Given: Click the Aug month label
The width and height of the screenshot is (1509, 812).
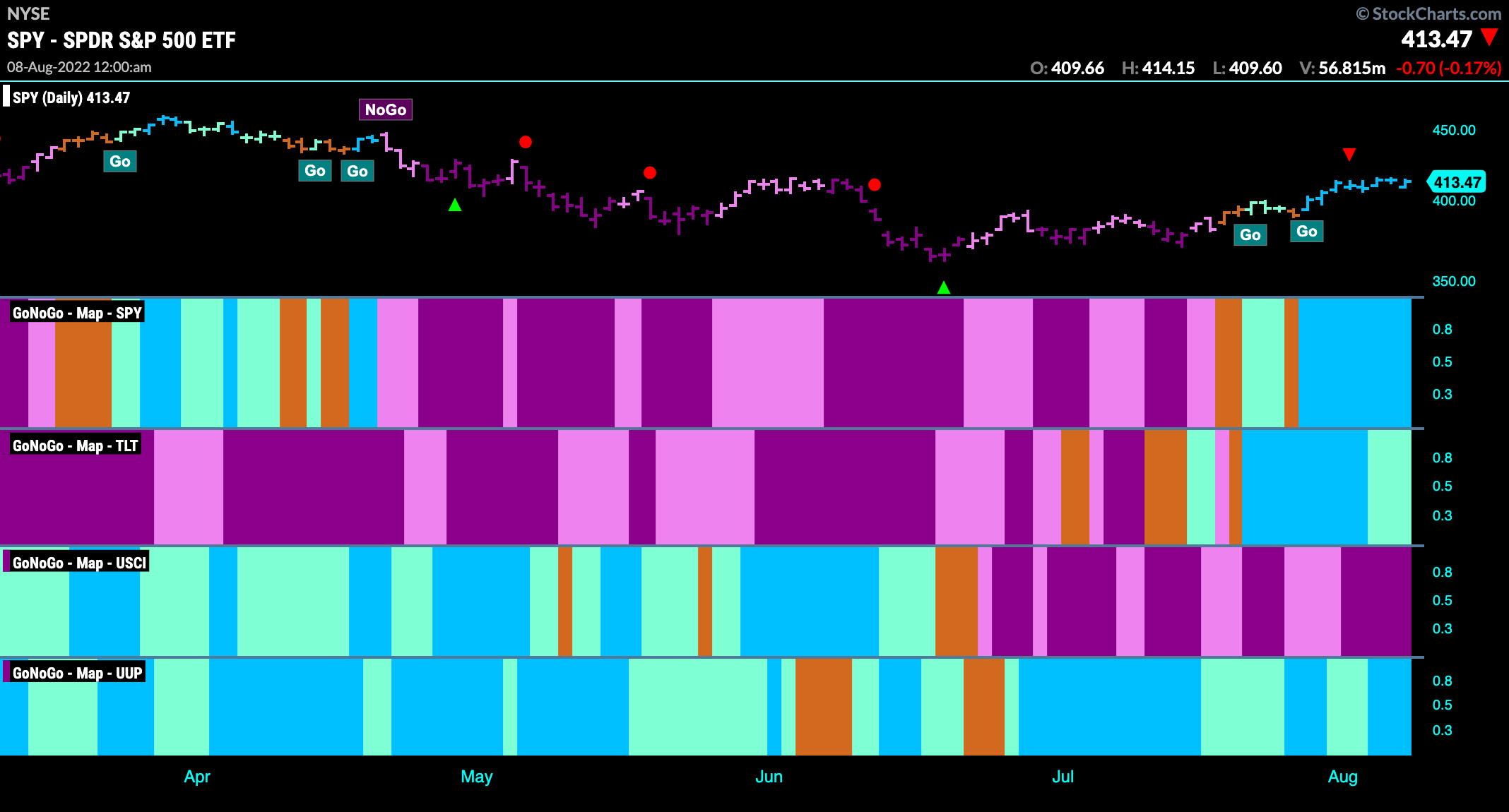Looking at the screenshot, I should click(x=1343, y=777).
